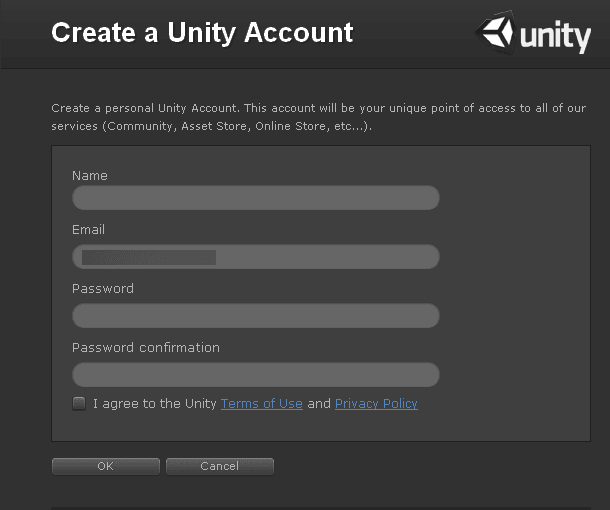The width and height of the screenshot is (610, 510).
Task: Click into the Password input field
Action: (255, 316)
